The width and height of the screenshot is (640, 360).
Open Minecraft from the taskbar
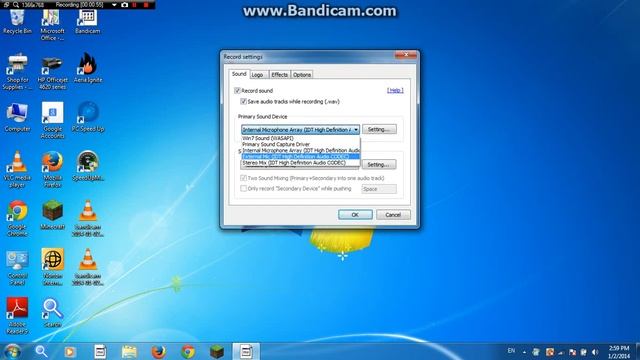point(217,351)
